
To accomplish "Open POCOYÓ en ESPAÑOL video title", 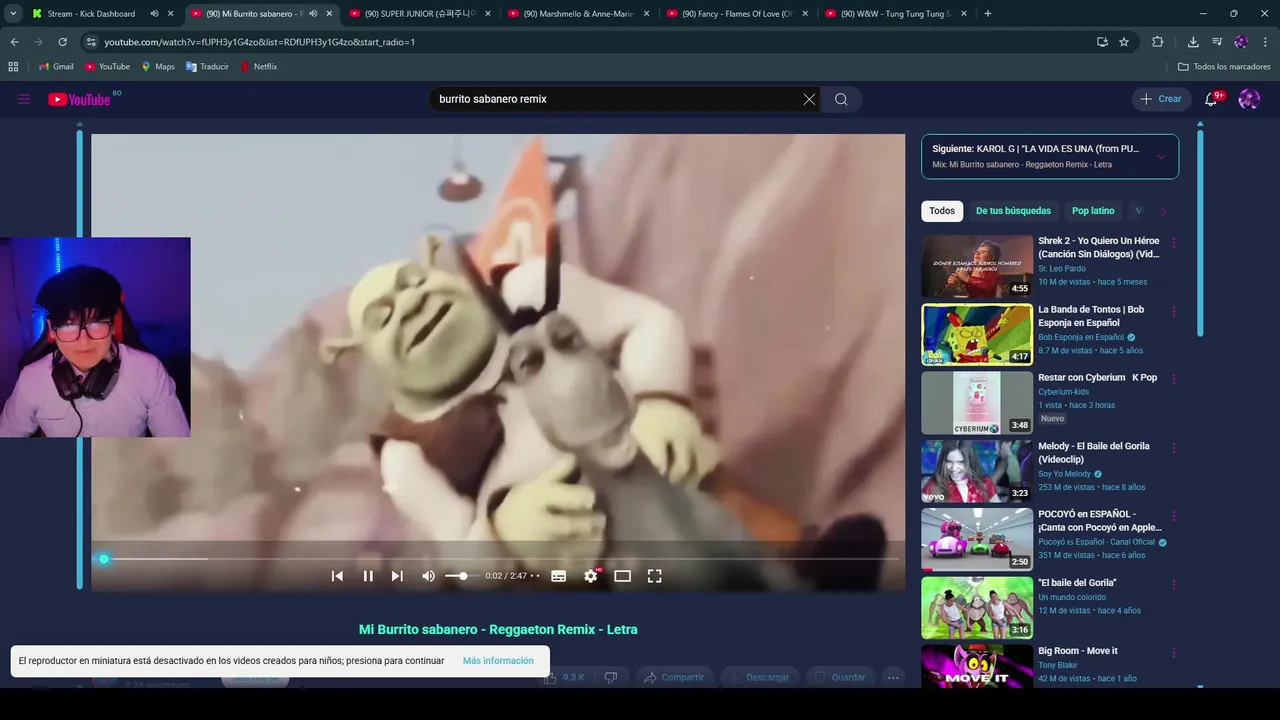I will pyautogui.click(x=1100, y=520).
